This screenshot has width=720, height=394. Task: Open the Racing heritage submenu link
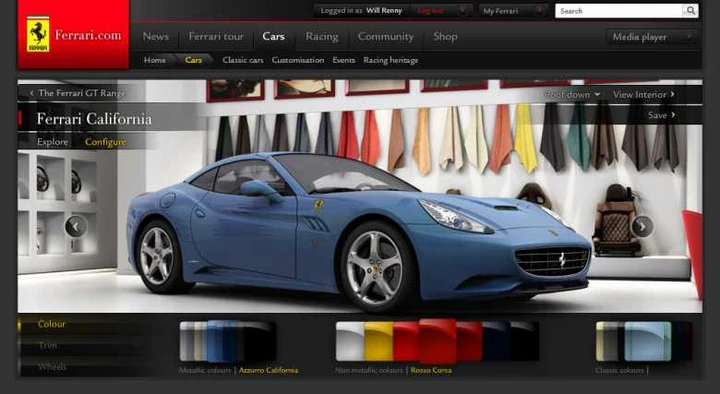click(x=391, y=60)
